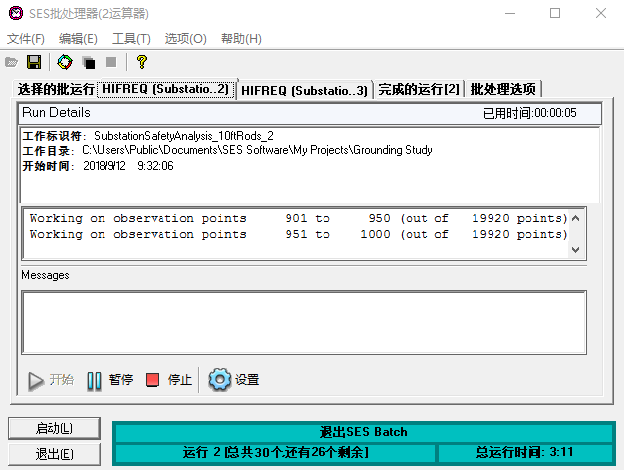Select the HIFREQ (Substatio..2) tab

click(x=166, y=88)
